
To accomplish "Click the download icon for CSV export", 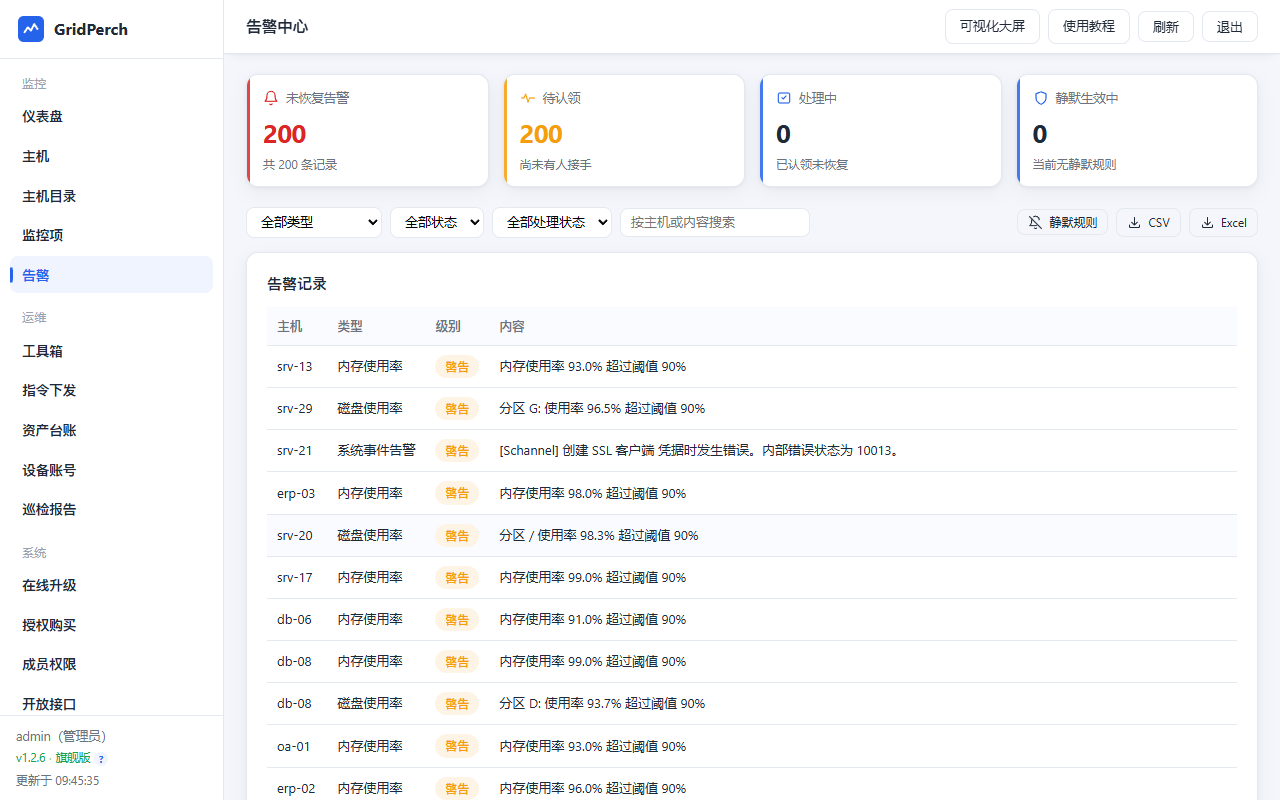I will pyautogui.click(x=1134, y=222).
